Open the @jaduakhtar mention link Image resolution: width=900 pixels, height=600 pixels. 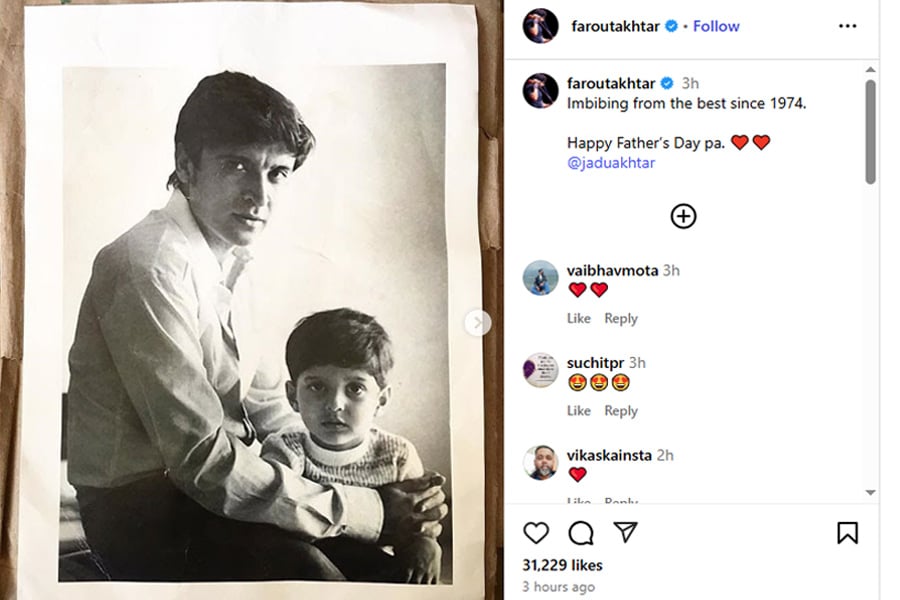(x=611, y=163)
